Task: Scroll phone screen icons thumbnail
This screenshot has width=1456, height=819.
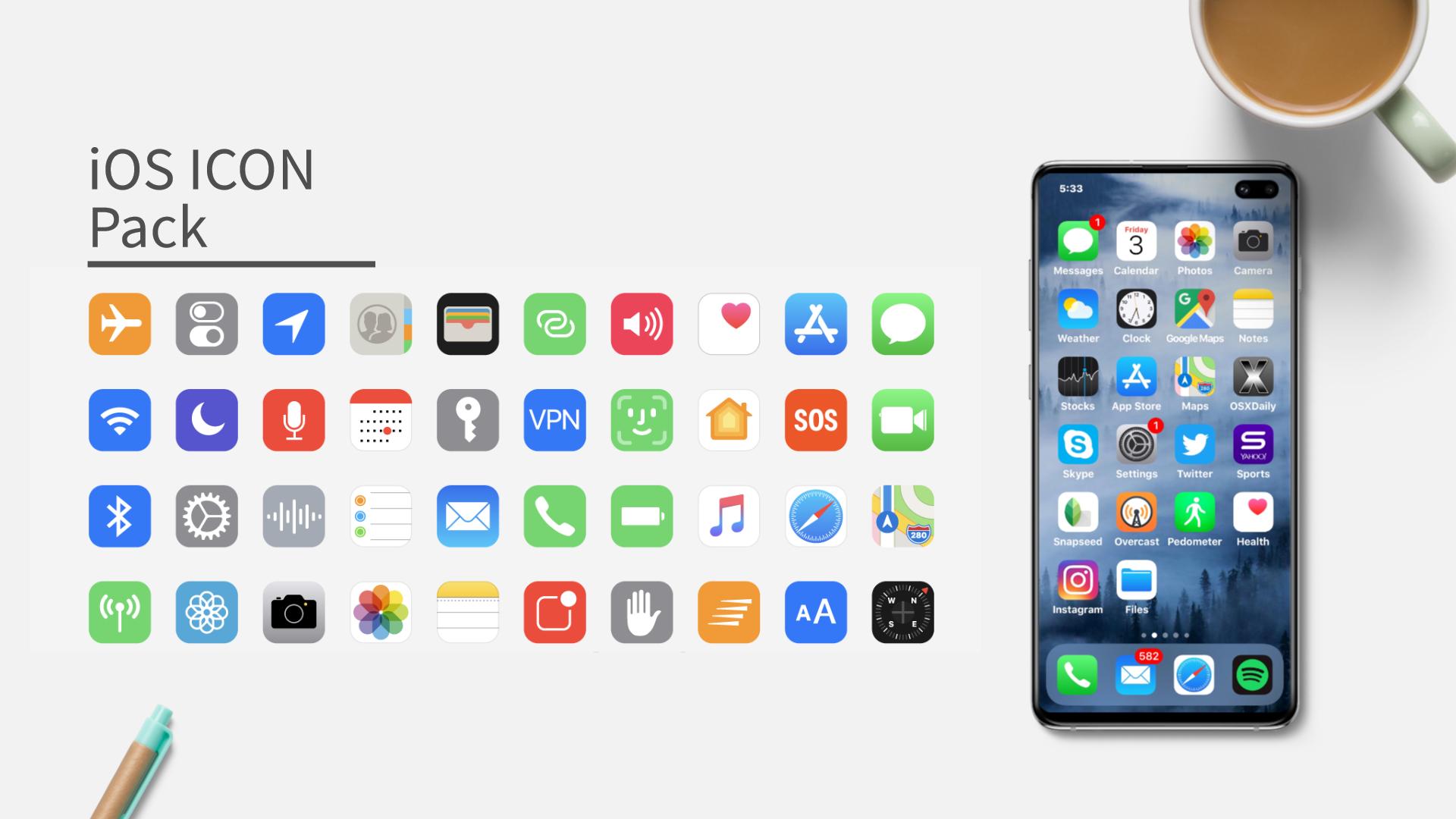Action: [x=1163, y=636]
